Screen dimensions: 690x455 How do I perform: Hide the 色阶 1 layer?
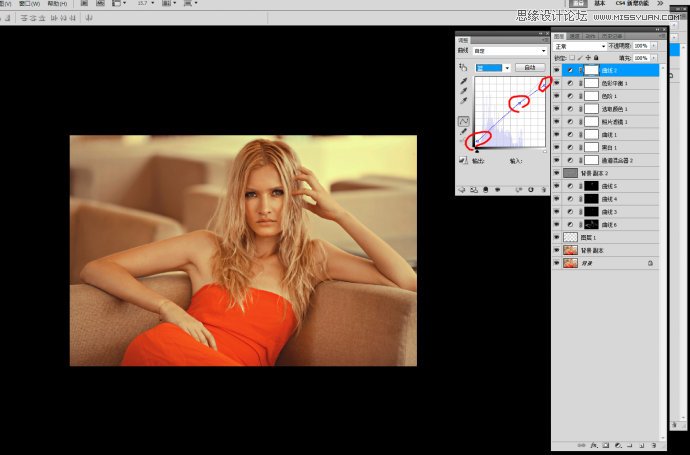[x=557, y=95]
